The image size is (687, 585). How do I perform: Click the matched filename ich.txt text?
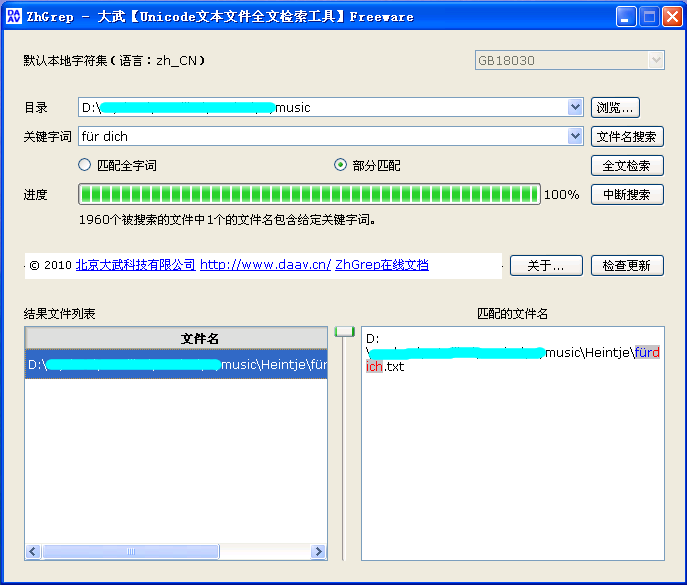(385, 366)
